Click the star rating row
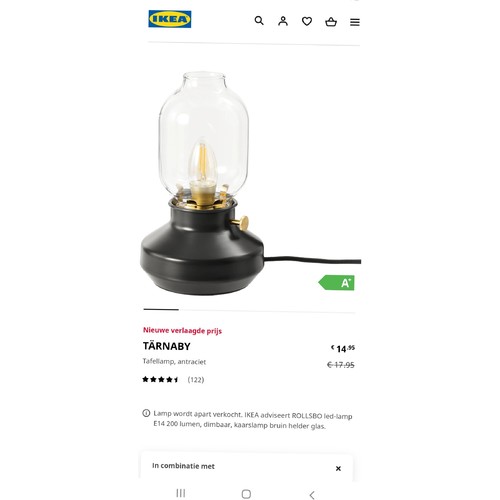 161,379
